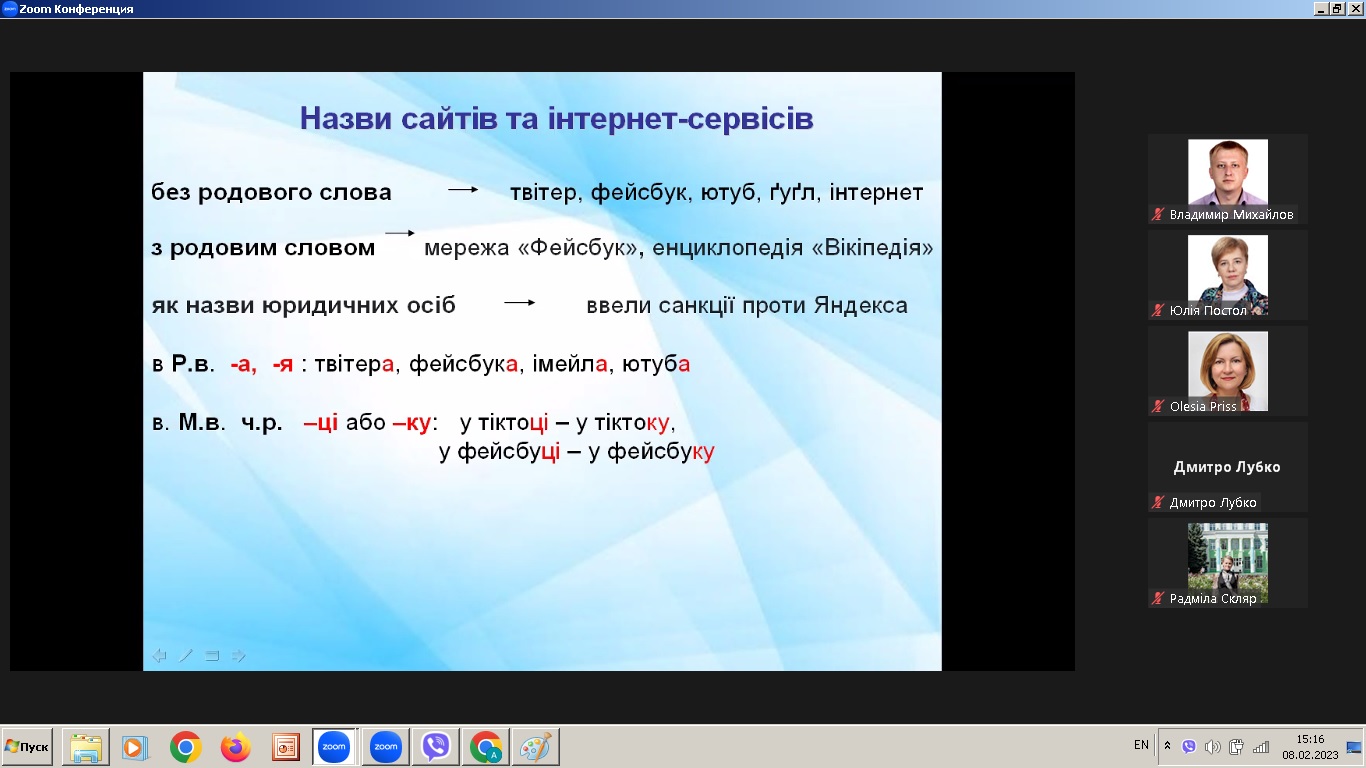Open the volume control in the system tray
This screenshot has width=1366, height=768.
pyautogui.click(x=1213, y=746)
